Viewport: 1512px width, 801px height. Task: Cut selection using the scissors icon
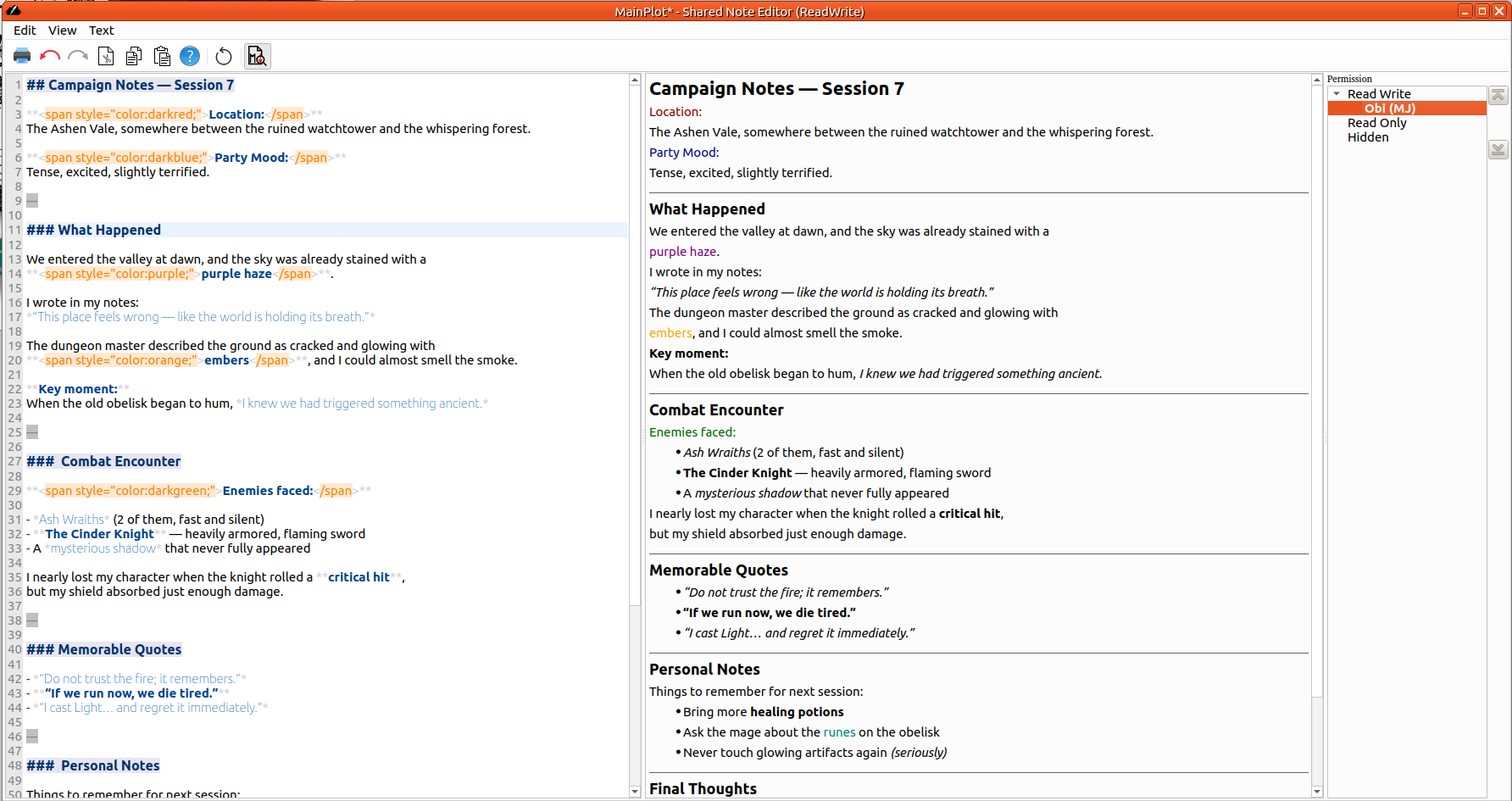coord(106,57)
